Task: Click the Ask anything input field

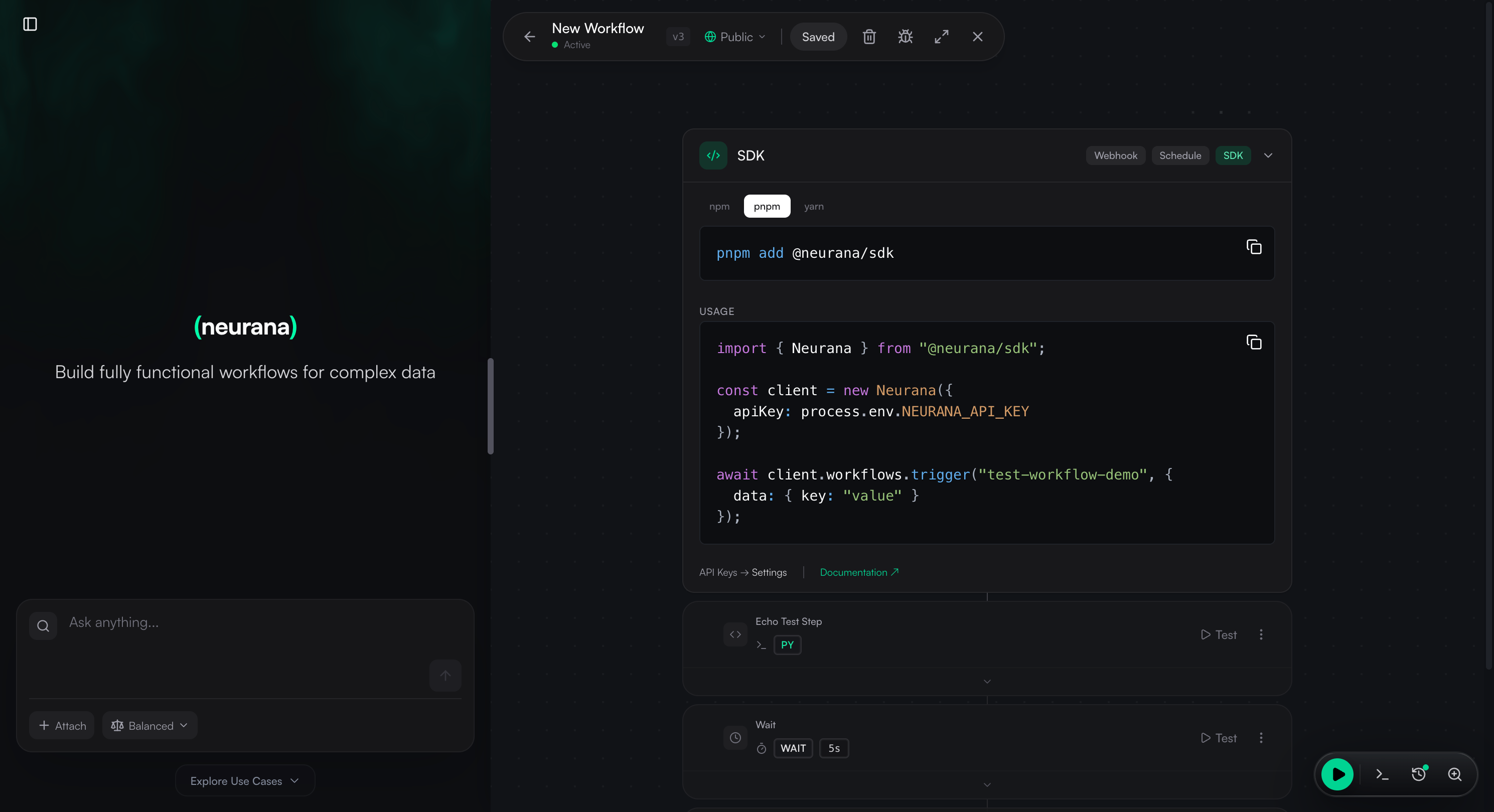Action: pos(249,622)
